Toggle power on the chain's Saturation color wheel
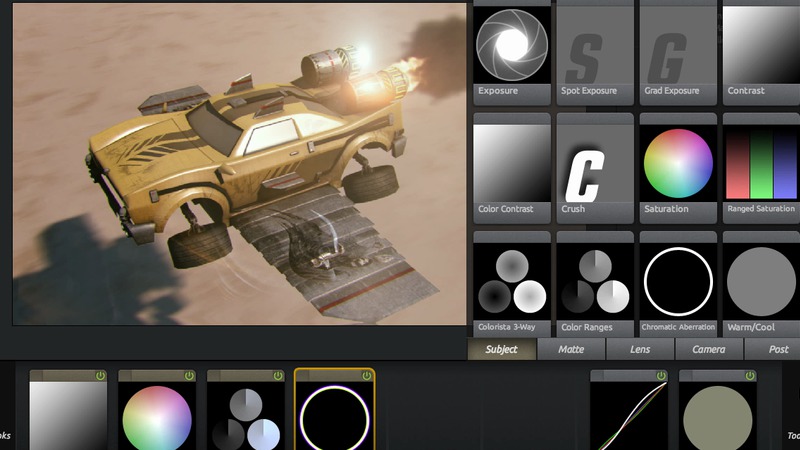 [x=189, y=376]
